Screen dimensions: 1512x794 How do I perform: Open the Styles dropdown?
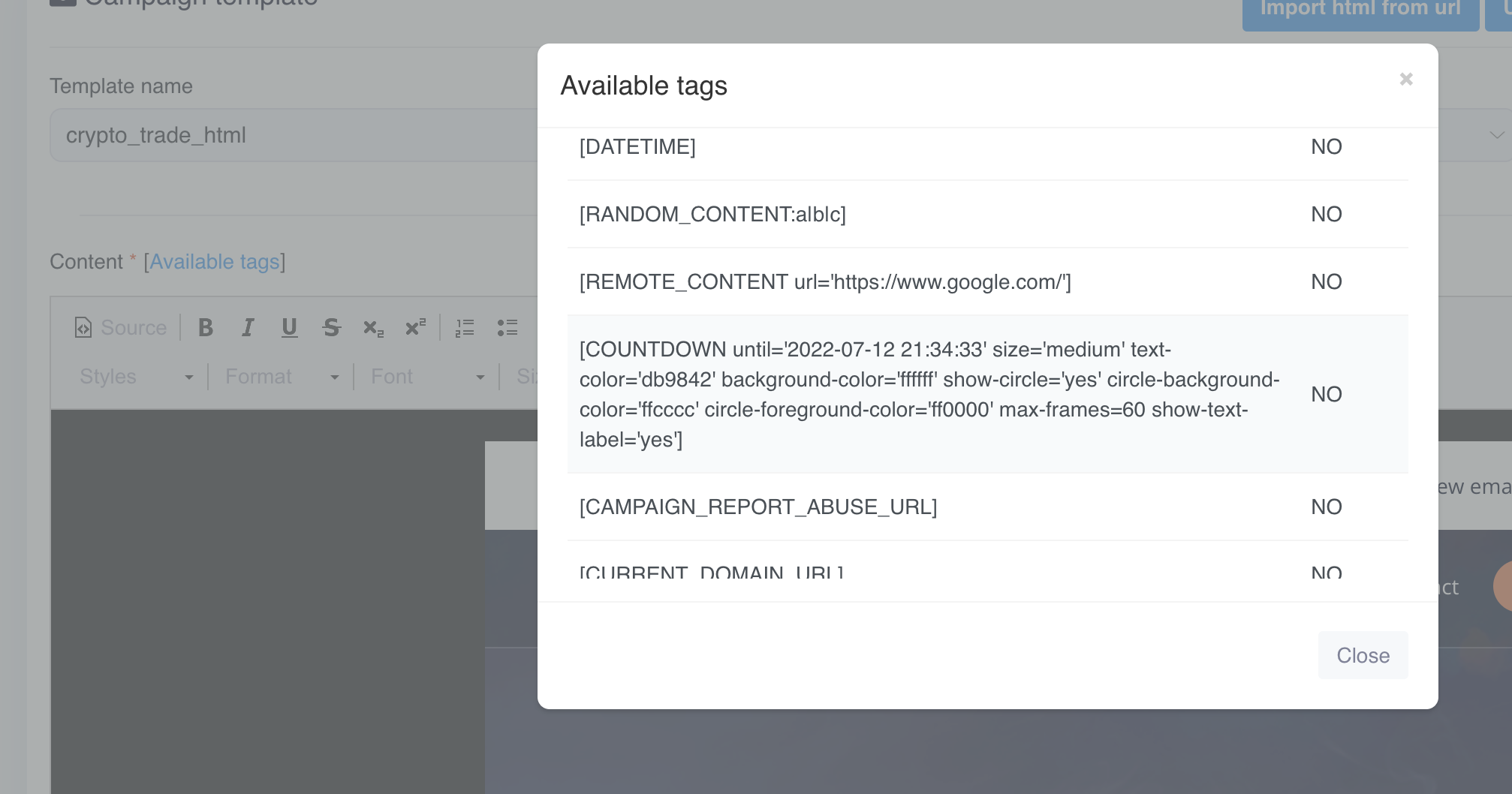click(136, 377)
